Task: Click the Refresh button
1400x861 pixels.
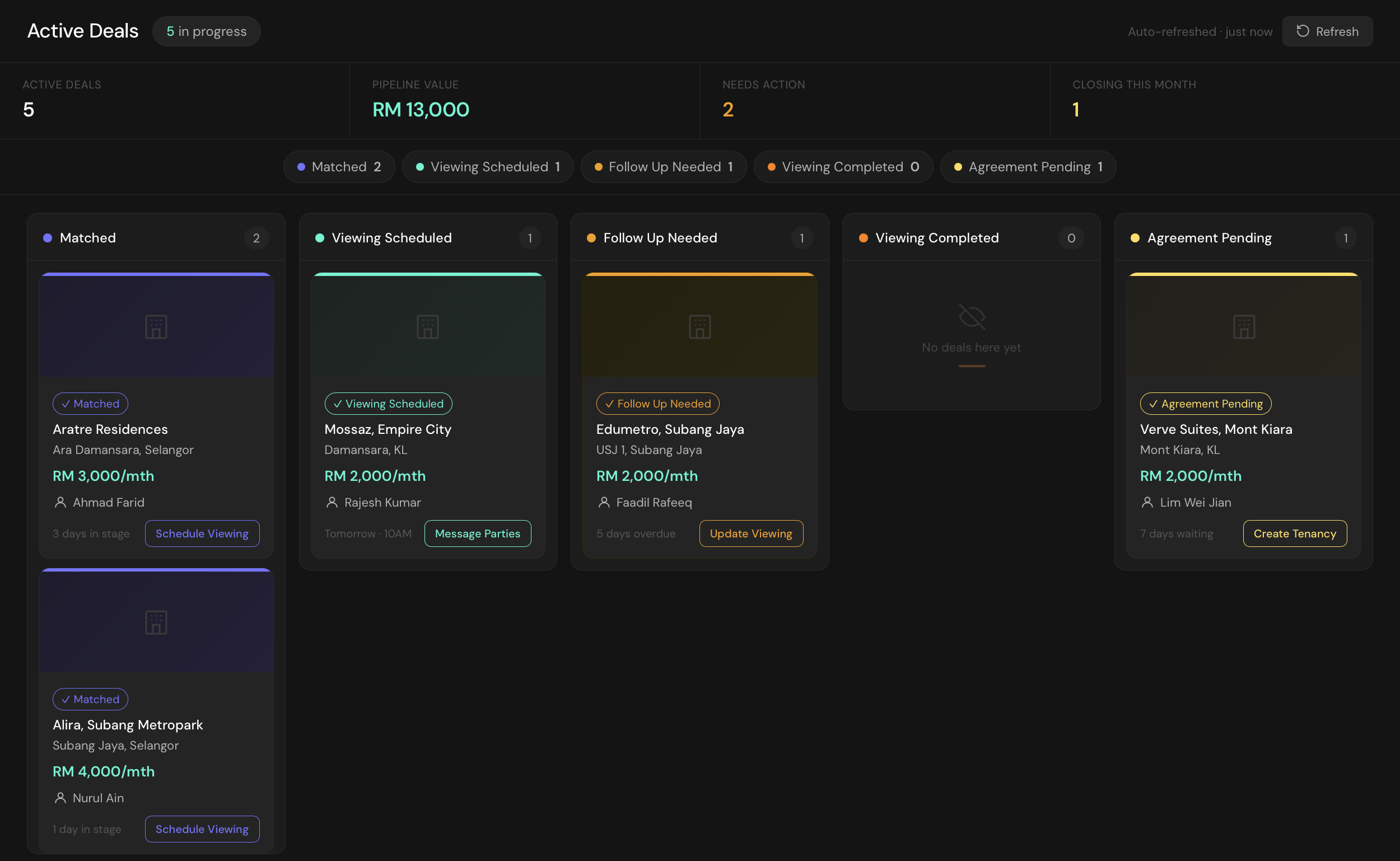Action: tap(1327, 31)
